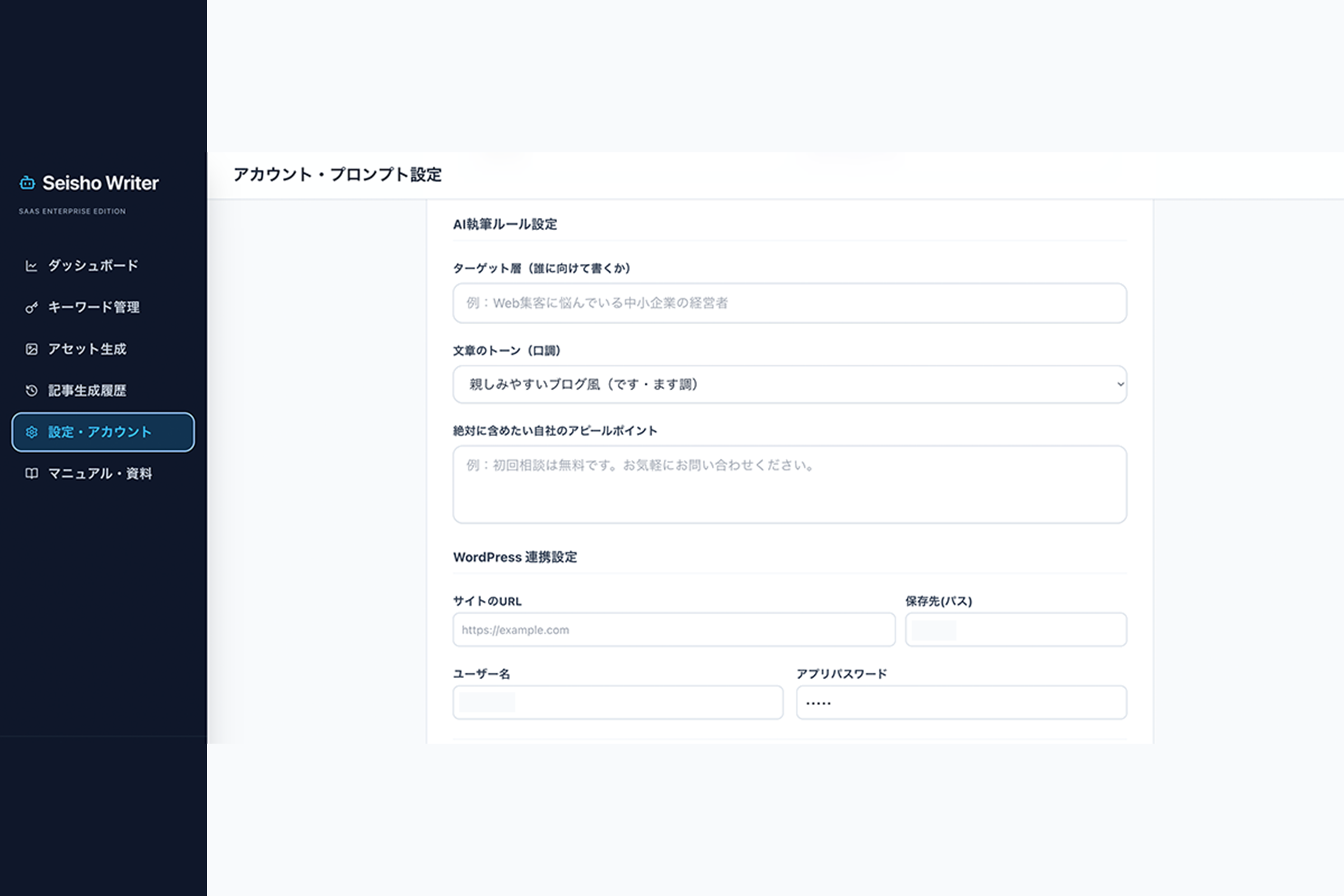Open the アセット生成 menu entry
The width and height of the screenshot is (1344, 896).
tap(87, 349)
